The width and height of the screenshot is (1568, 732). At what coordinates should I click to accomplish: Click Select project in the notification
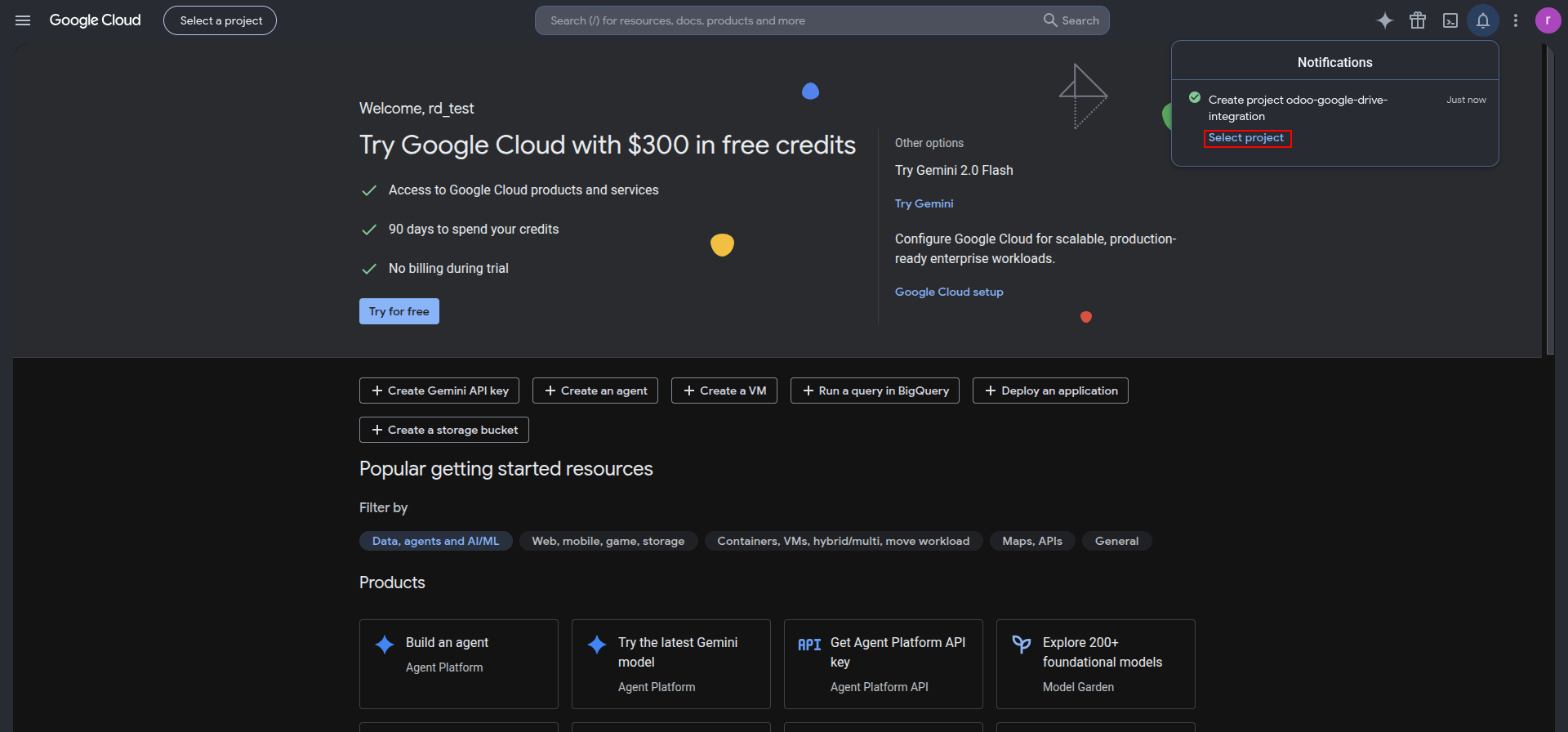[1246, 138]
